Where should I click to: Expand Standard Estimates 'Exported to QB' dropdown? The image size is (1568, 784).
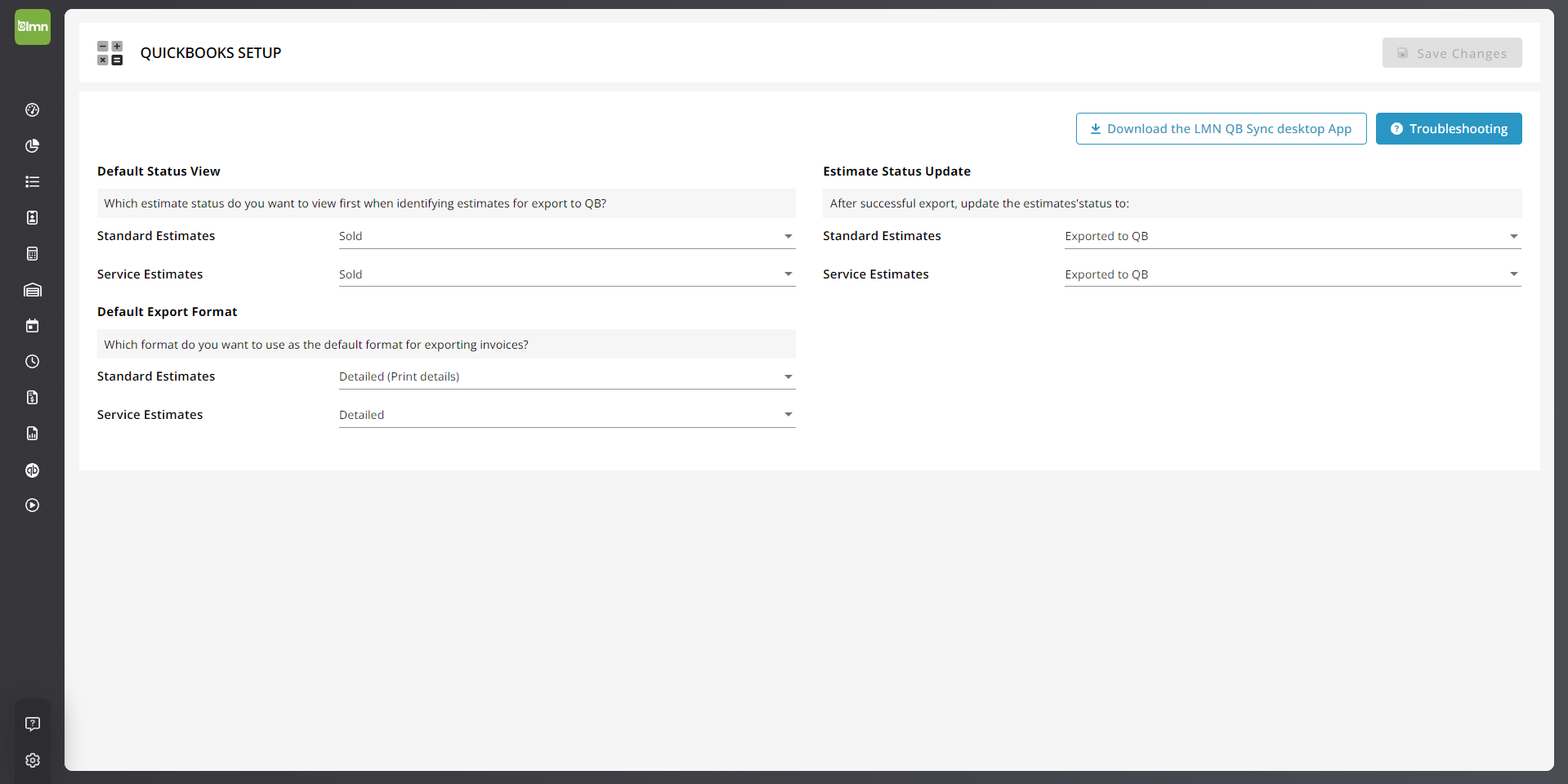pos(1292,237)
